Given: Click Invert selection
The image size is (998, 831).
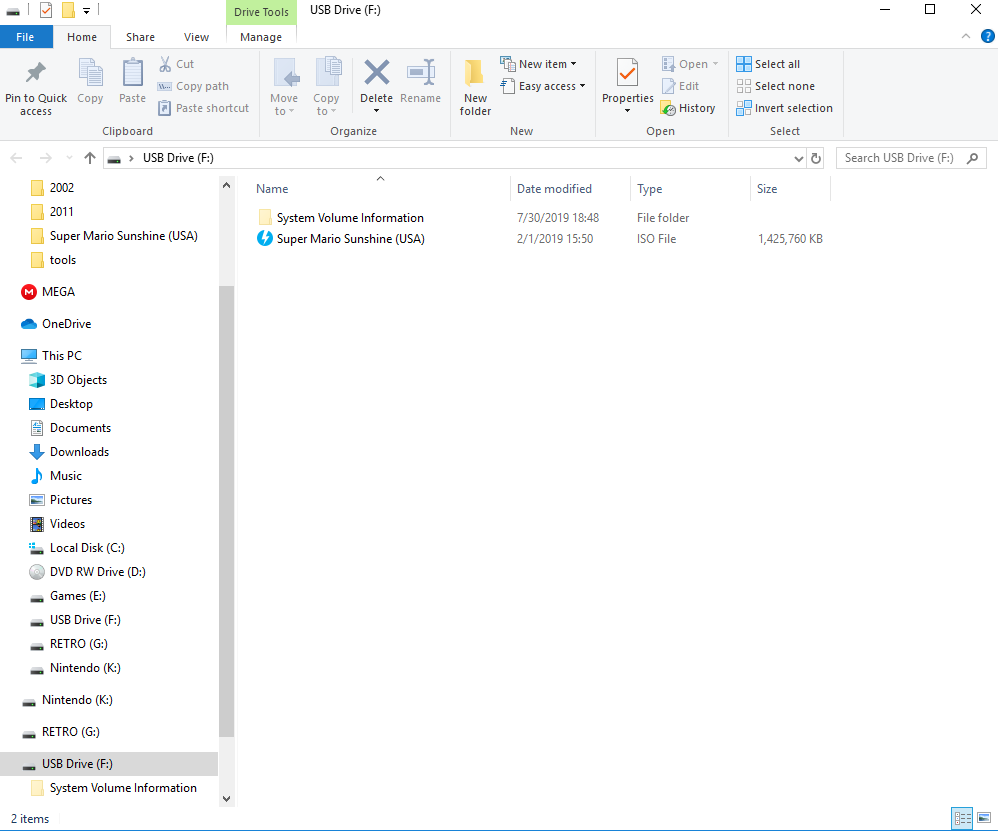Looking at the screenshot, I should 784,108.
